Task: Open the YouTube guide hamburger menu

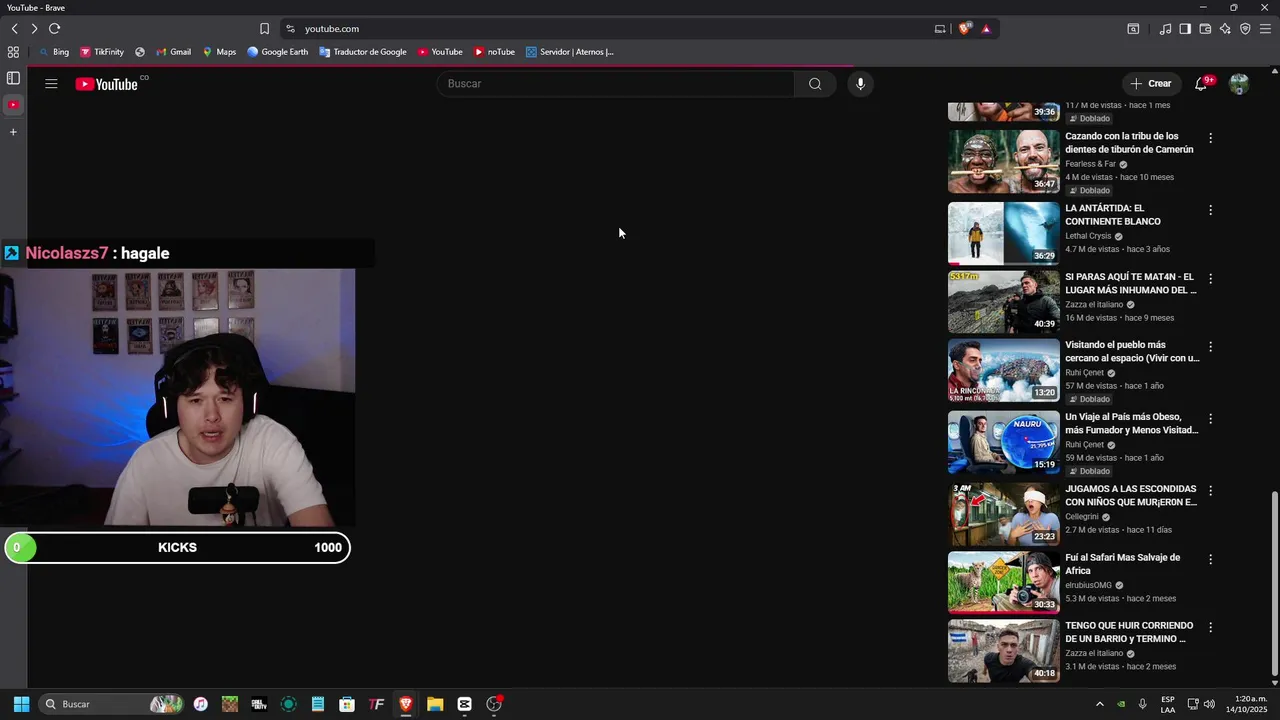Action: [x=51, y=84]
